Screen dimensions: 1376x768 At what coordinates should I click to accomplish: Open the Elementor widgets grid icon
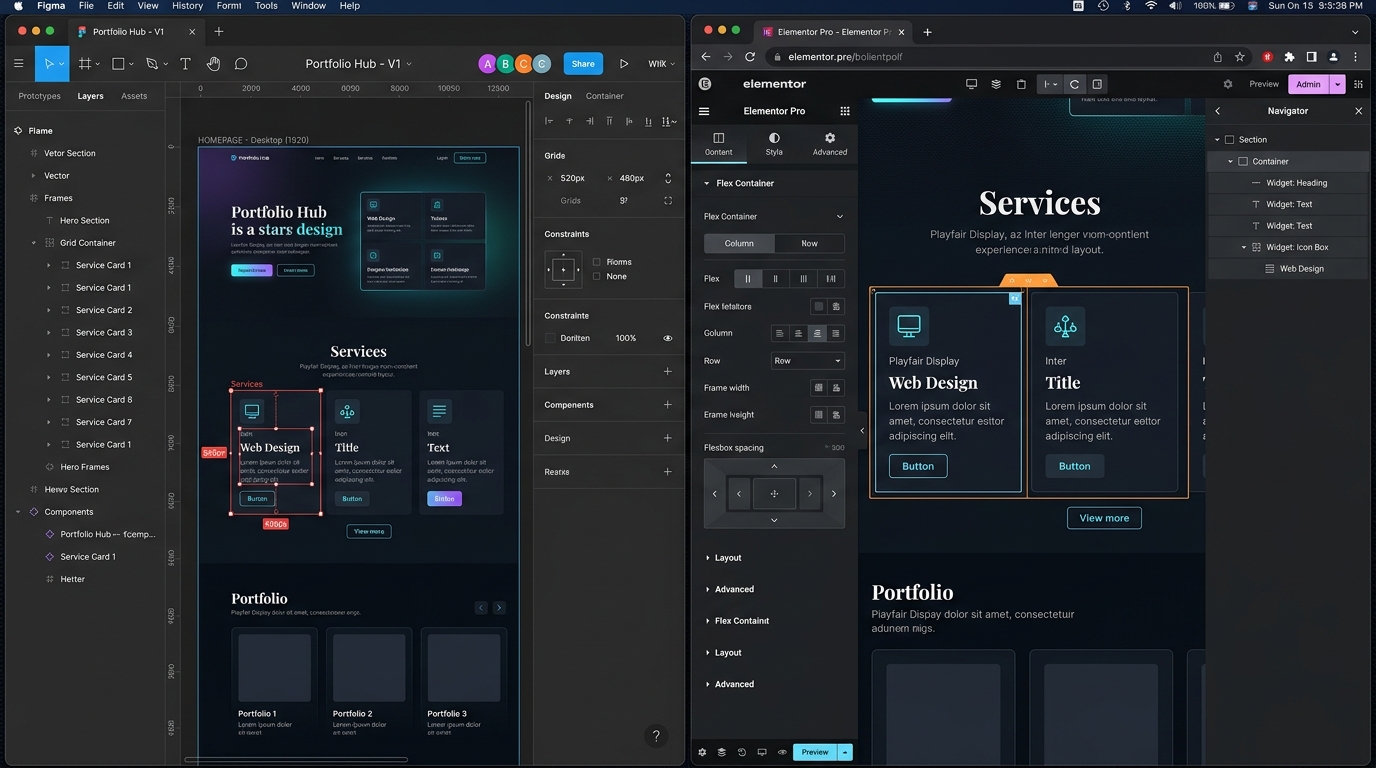[845, 111]
